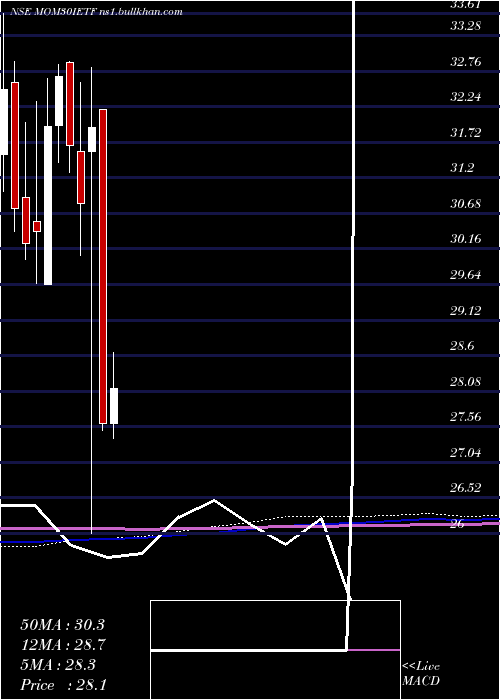Image resolution: width=500 pixels, height=700 pixels.
Task: Click the 28.6 price axis label
Action: point(462,346)
